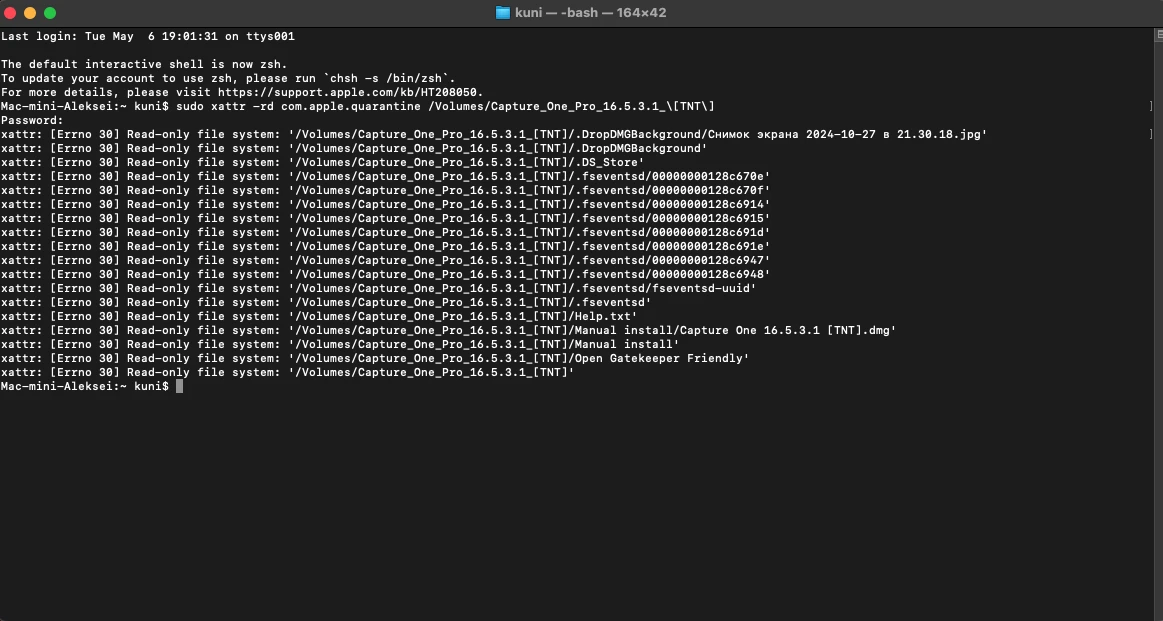1163x621 pixels.
Task: Click the error line for fseventsd/00000000128c6948
Action: 386,275
